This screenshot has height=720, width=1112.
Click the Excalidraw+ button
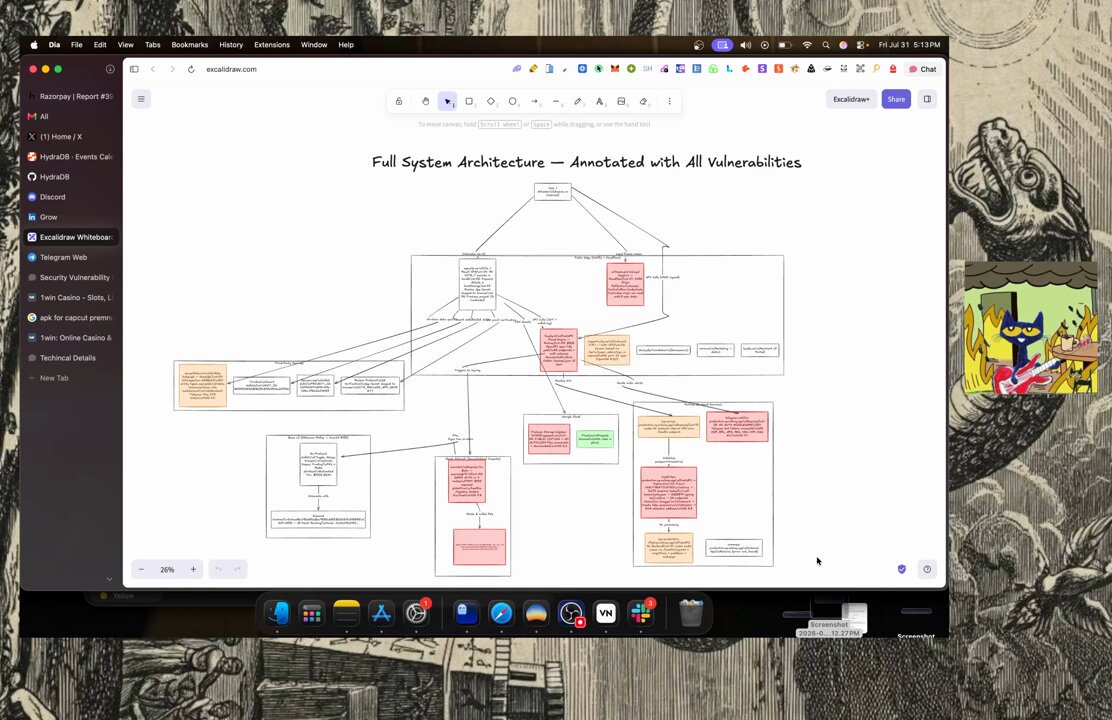[851, 99]
